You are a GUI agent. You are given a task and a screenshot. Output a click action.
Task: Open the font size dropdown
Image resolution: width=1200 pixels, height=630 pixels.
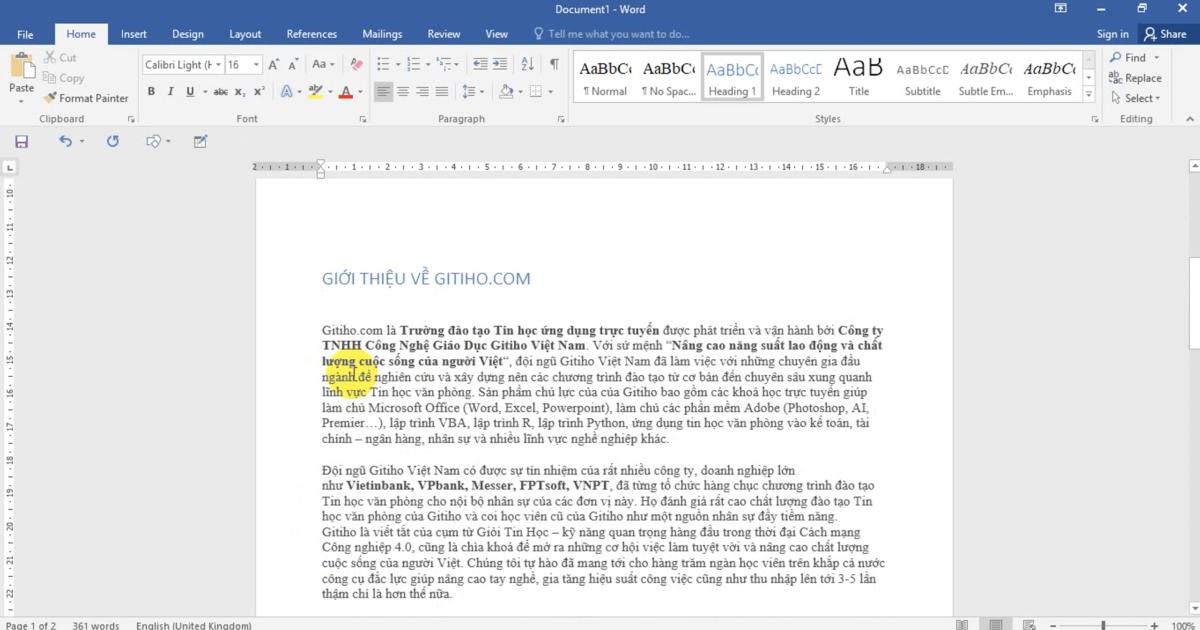pos(257,65)
